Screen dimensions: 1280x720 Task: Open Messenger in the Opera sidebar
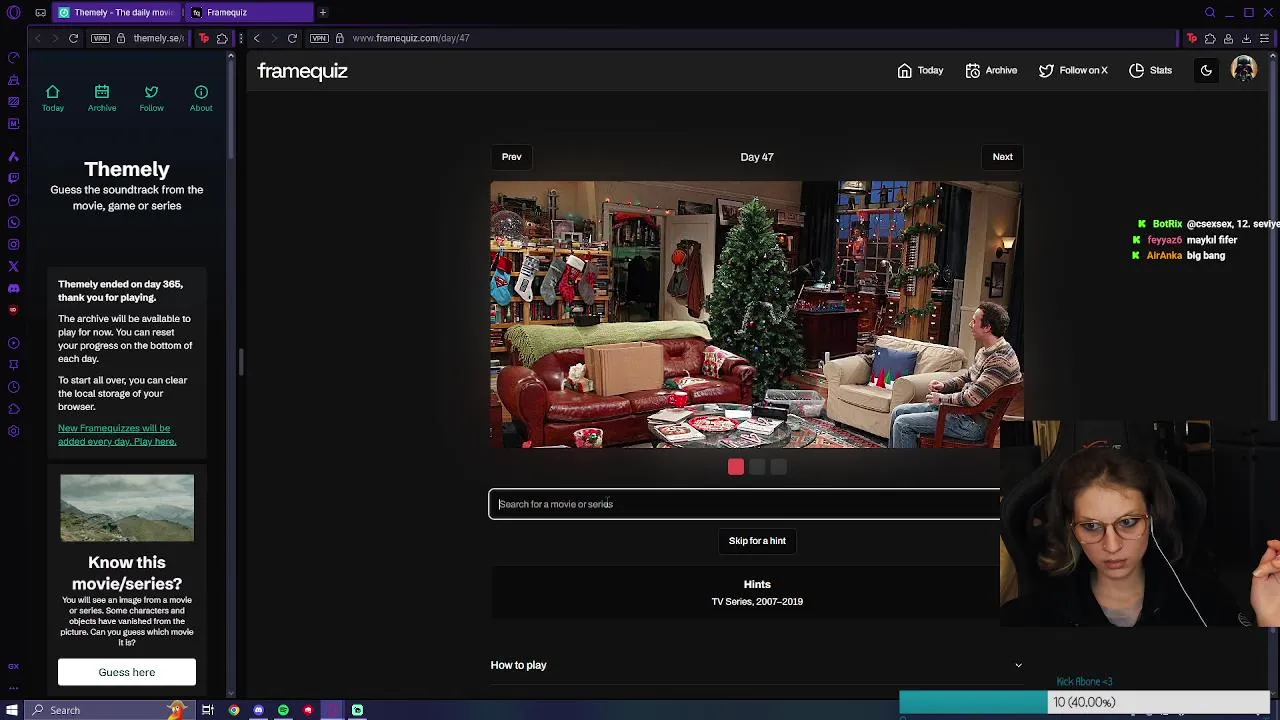pos(13,200)
